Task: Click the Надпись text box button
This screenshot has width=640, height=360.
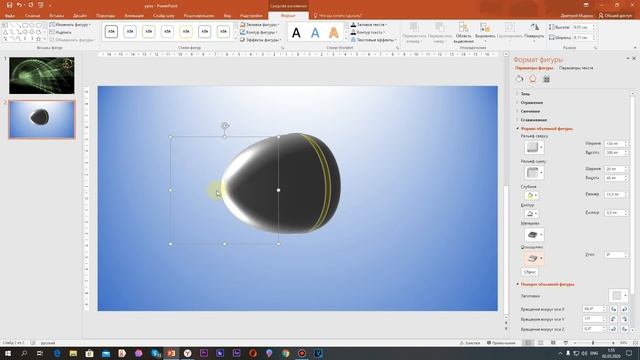Action: 60,32
